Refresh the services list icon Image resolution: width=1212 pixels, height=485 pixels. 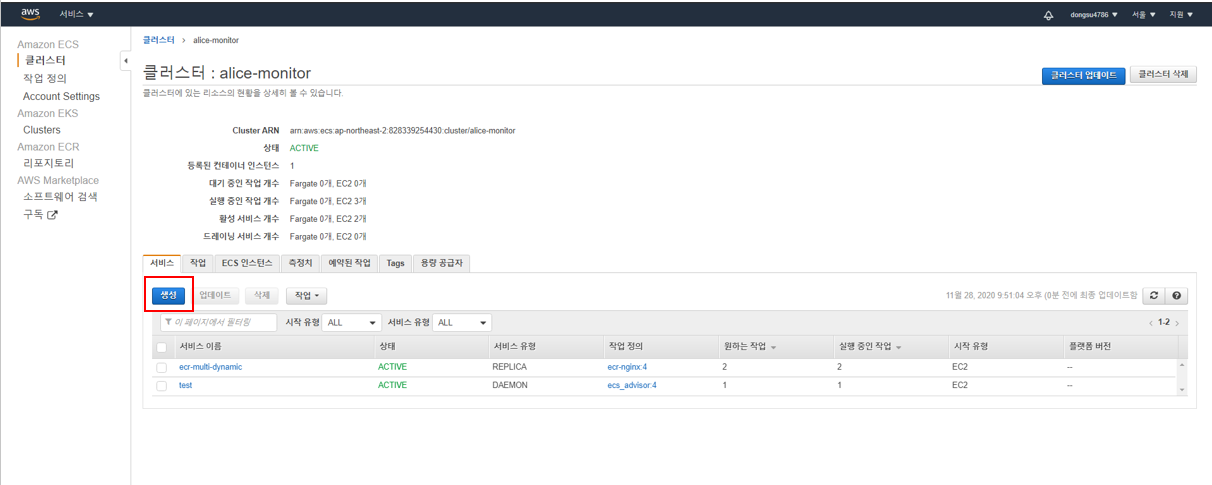pos(1154,296)
